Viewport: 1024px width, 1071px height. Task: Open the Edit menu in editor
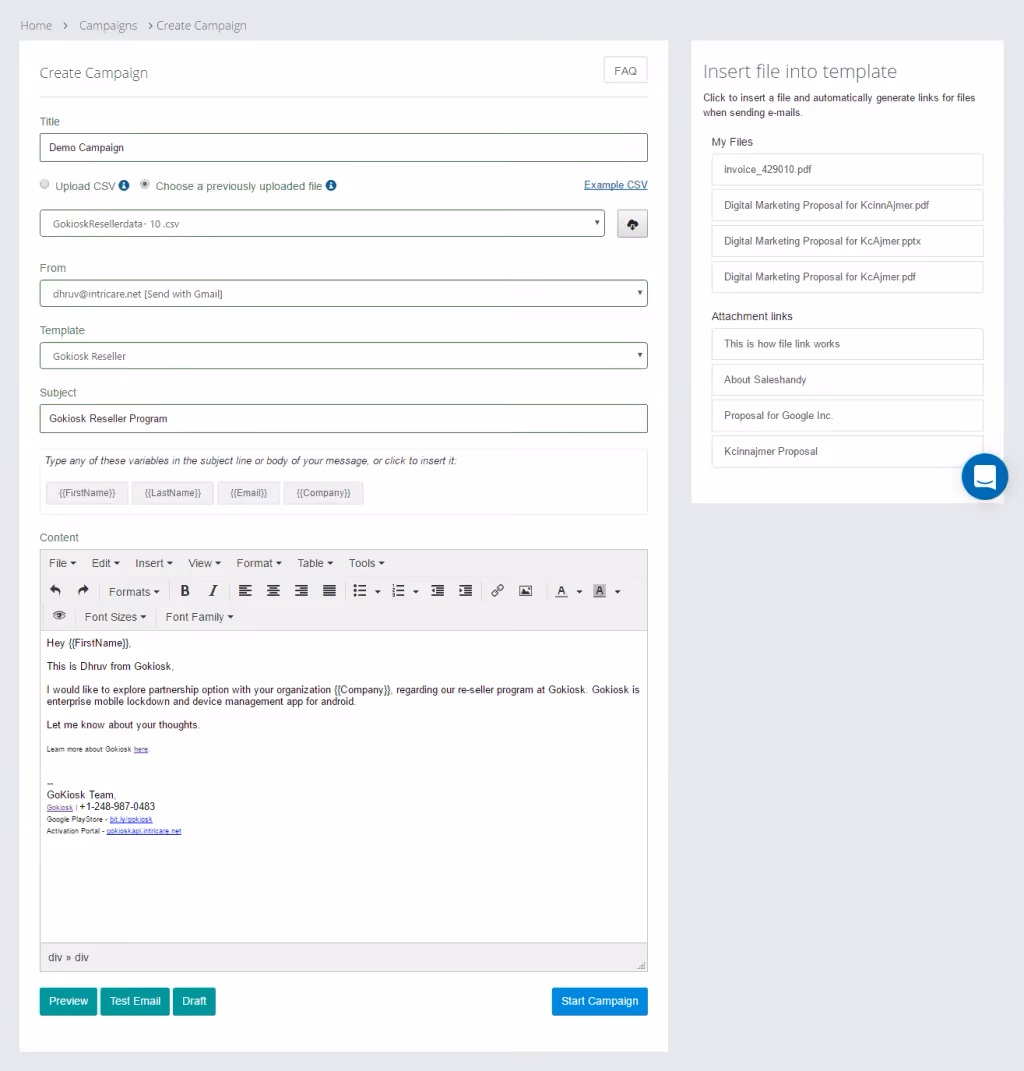105,563
